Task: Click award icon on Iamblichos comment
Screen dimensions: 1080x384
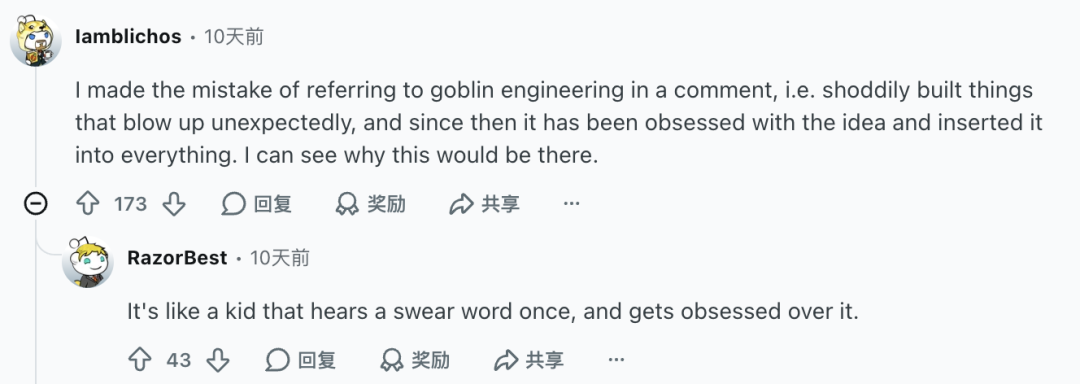Action: (x=347, y=204)
